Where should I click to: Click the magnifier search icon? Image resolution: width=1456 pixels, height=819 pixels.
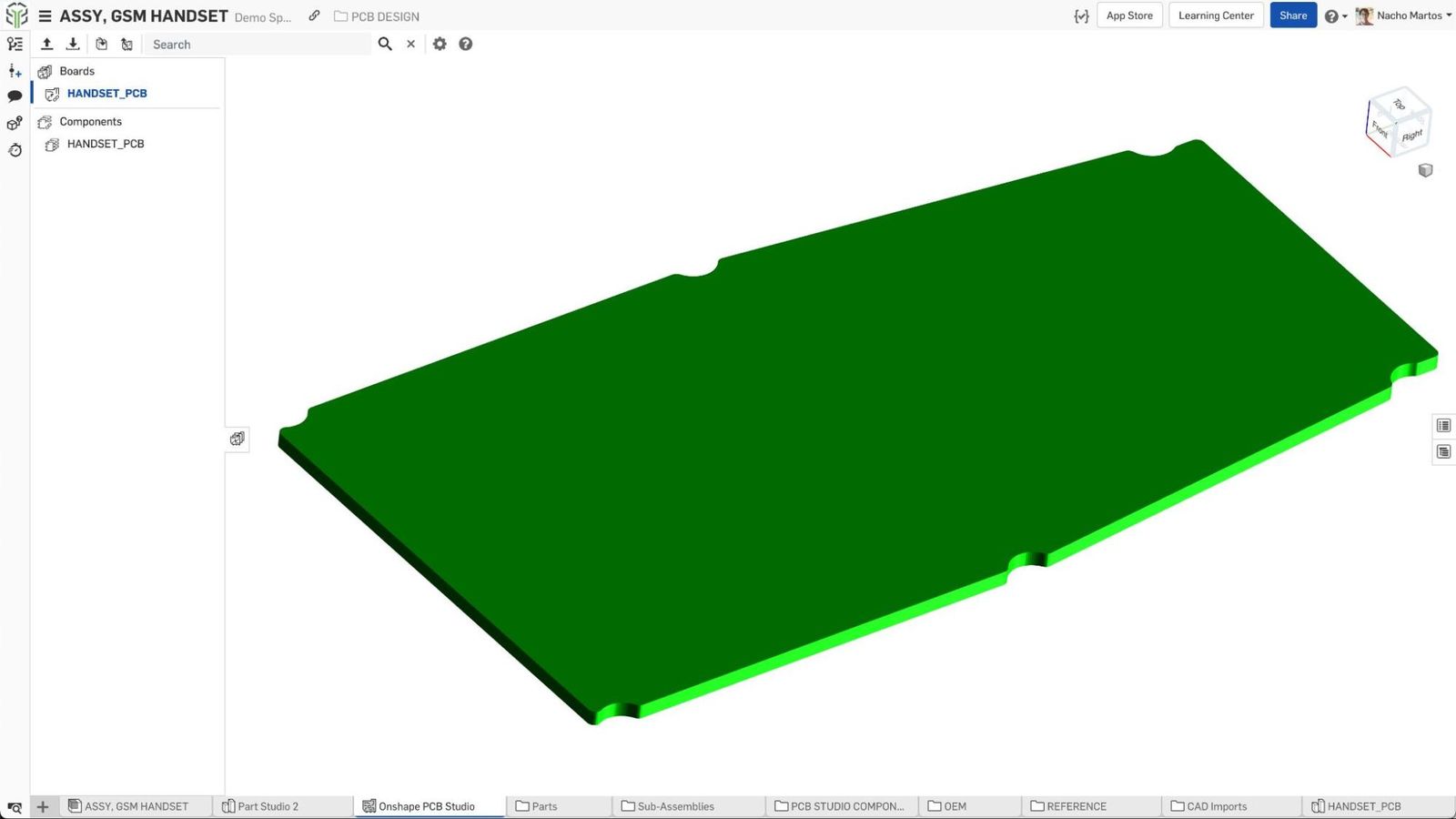tap(385, 44)
